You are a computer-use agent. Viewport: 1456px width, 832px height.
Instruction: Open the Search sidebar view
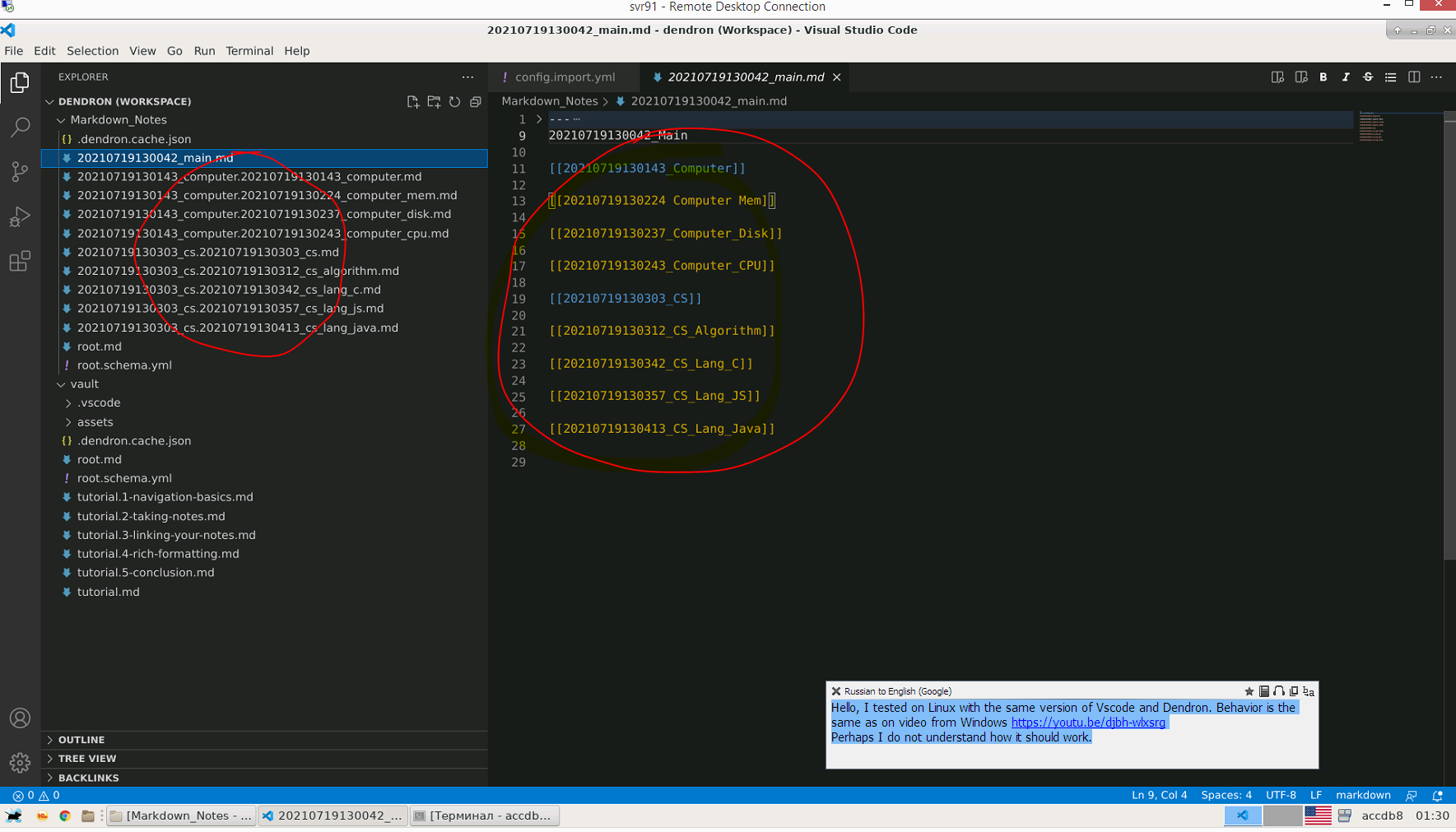[x=19, y=127]
